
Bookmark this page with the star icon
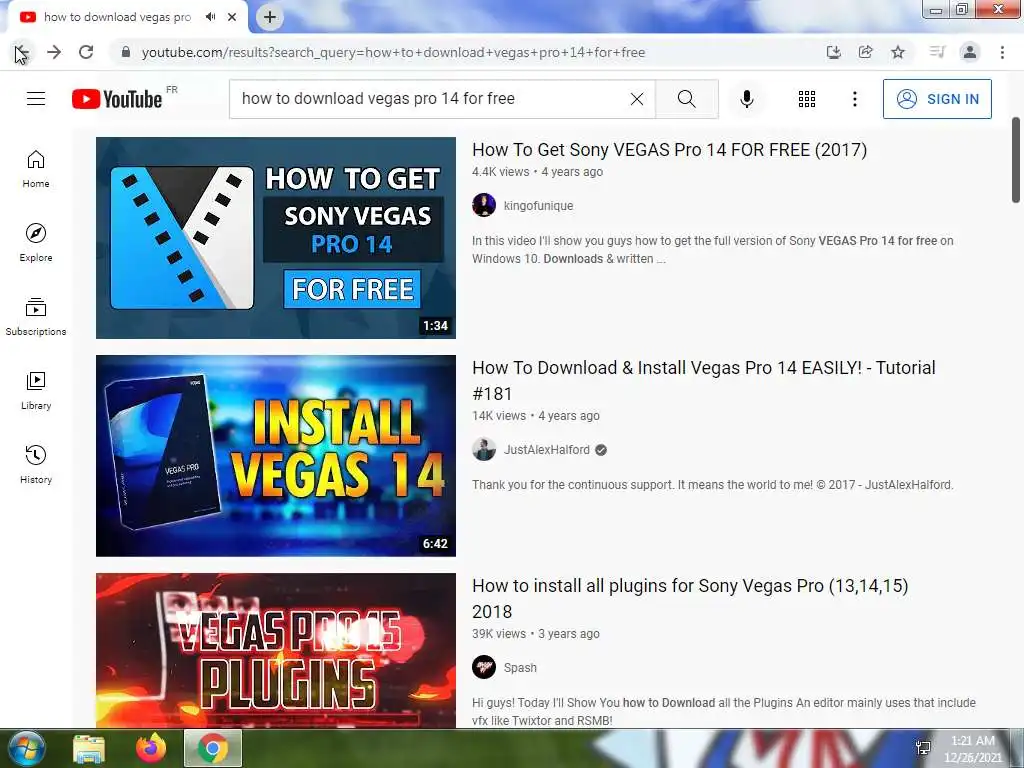click(899, 52)
